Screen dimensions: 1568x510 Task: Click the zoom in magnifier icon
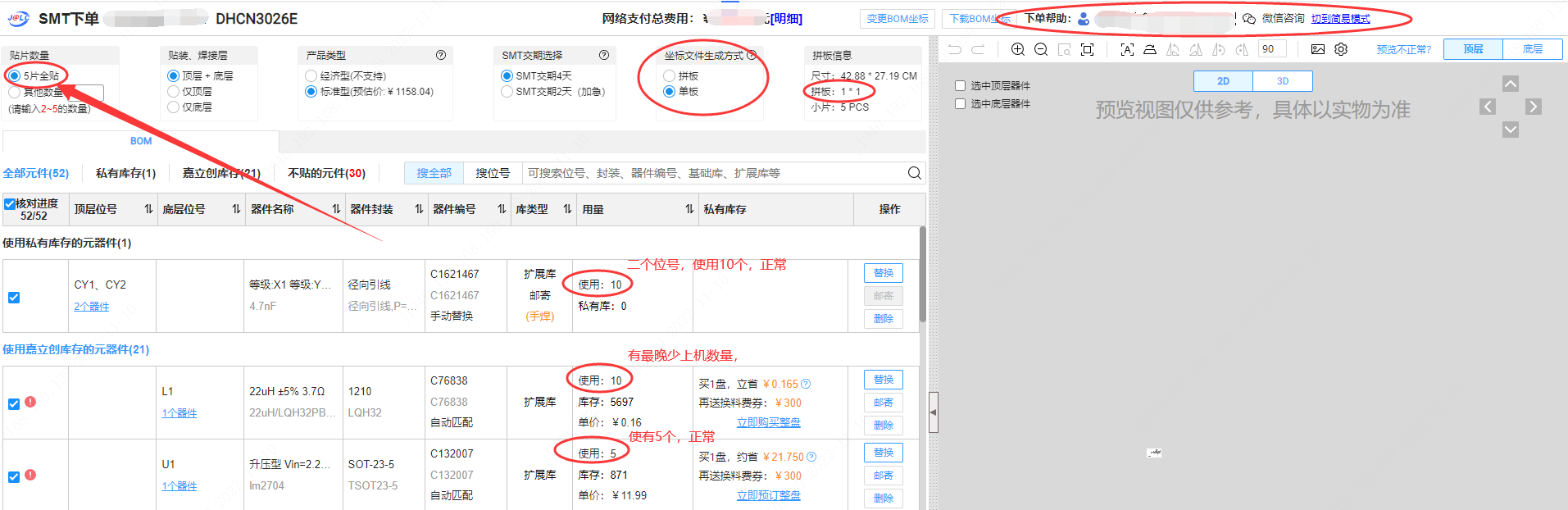(1018, 49)
